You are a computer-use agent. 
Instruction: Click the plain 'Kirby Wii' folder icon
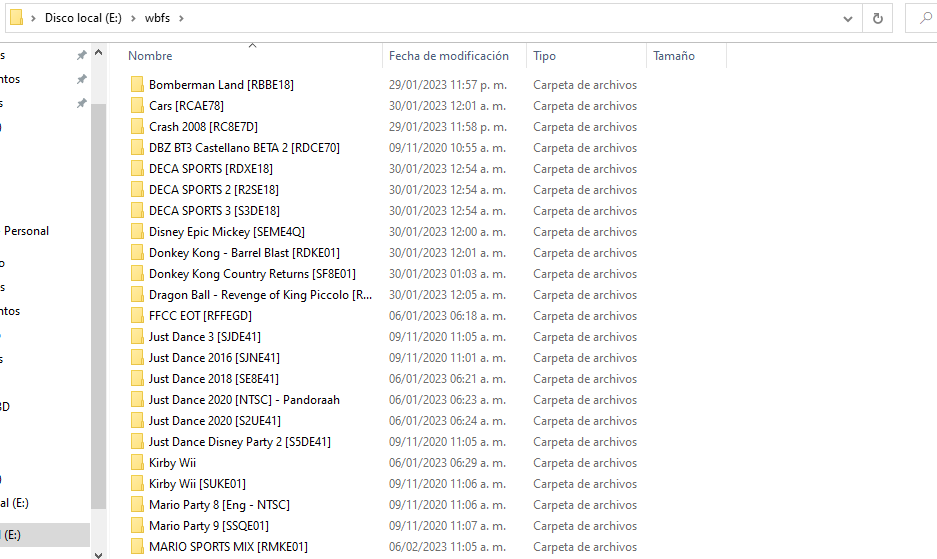pyautogui.click(x=137, y=462)
